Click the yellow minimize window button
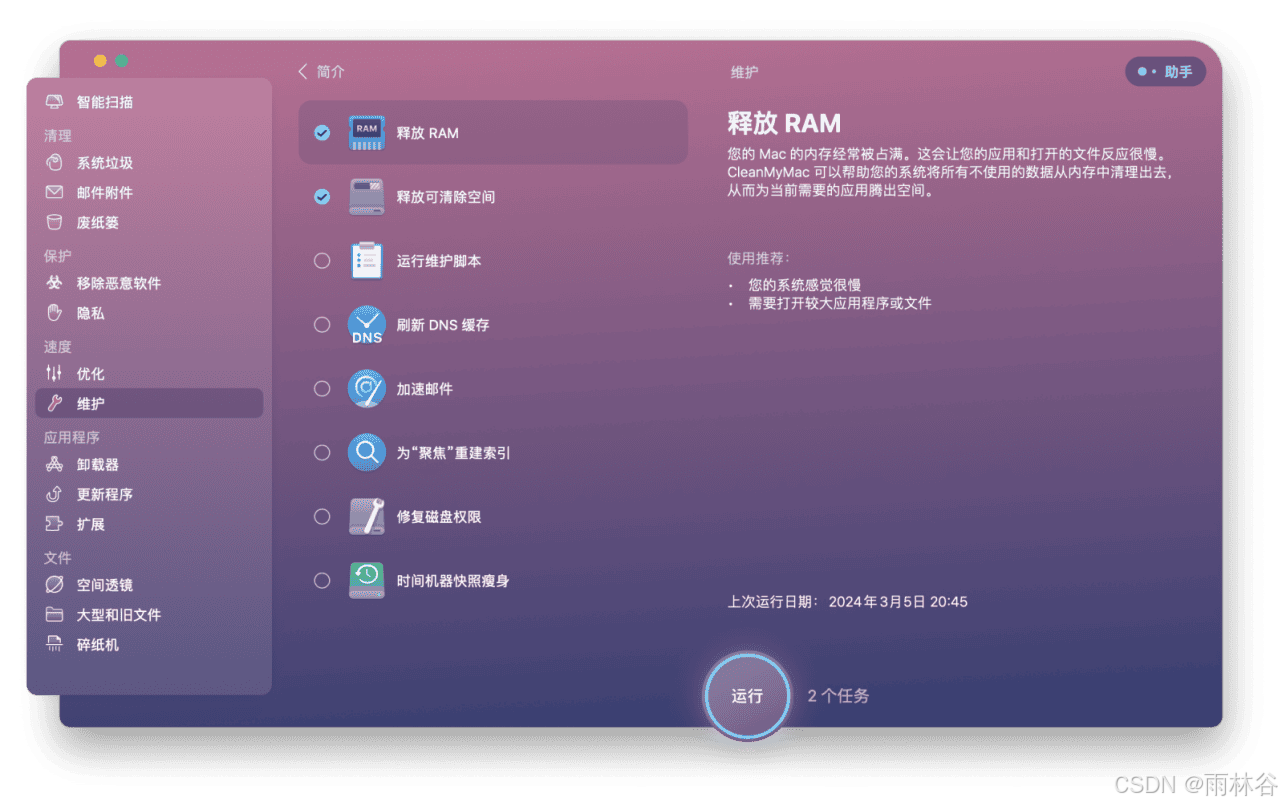This screenshot has height=806, width=1282. [100, 61]
